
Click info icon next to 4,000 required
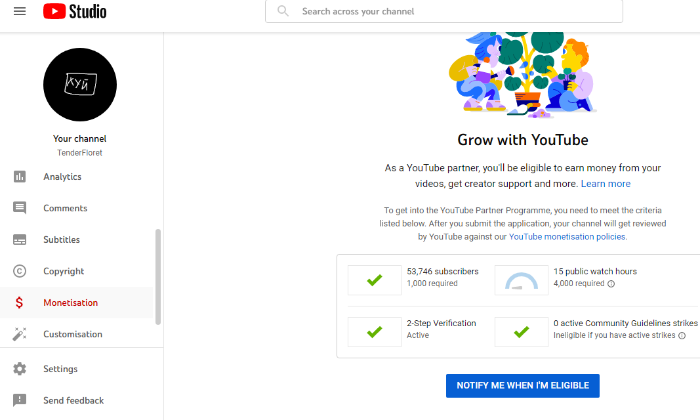(x=611, y=284)
